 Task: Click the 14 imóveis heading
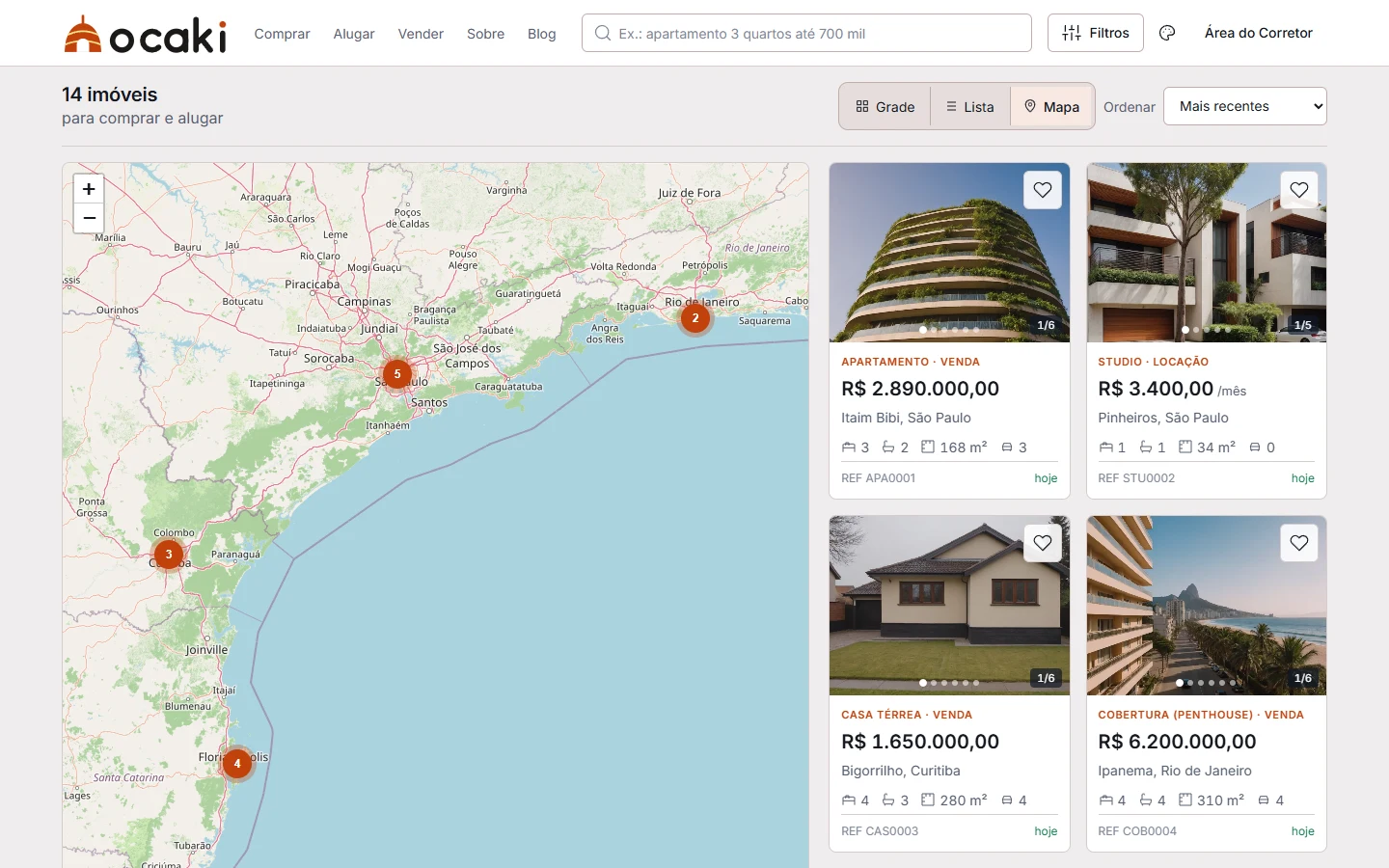pos(110,95)
